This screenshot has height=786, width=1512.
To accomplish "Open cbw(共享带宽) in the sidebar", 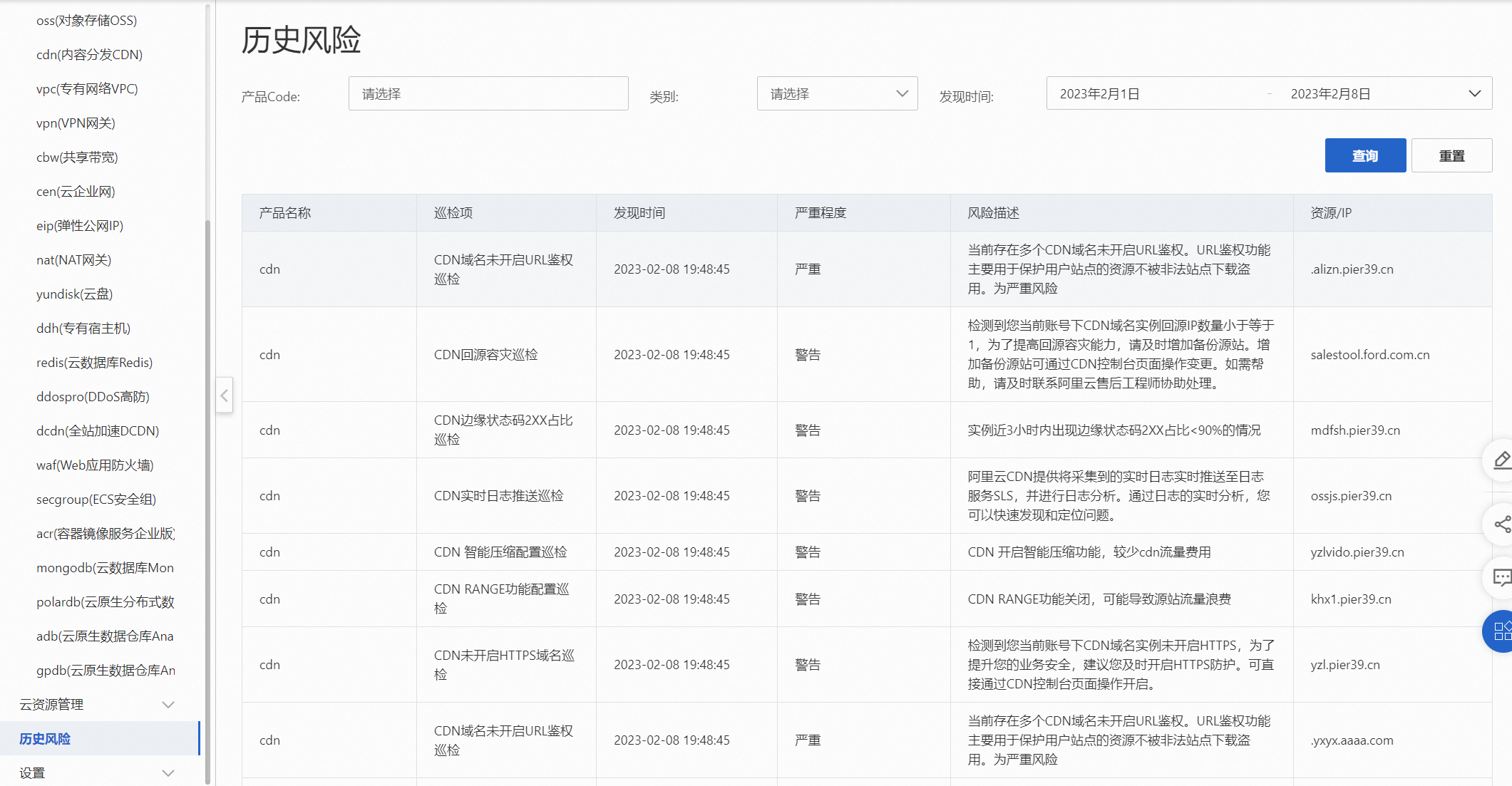I will pos(78,157).
